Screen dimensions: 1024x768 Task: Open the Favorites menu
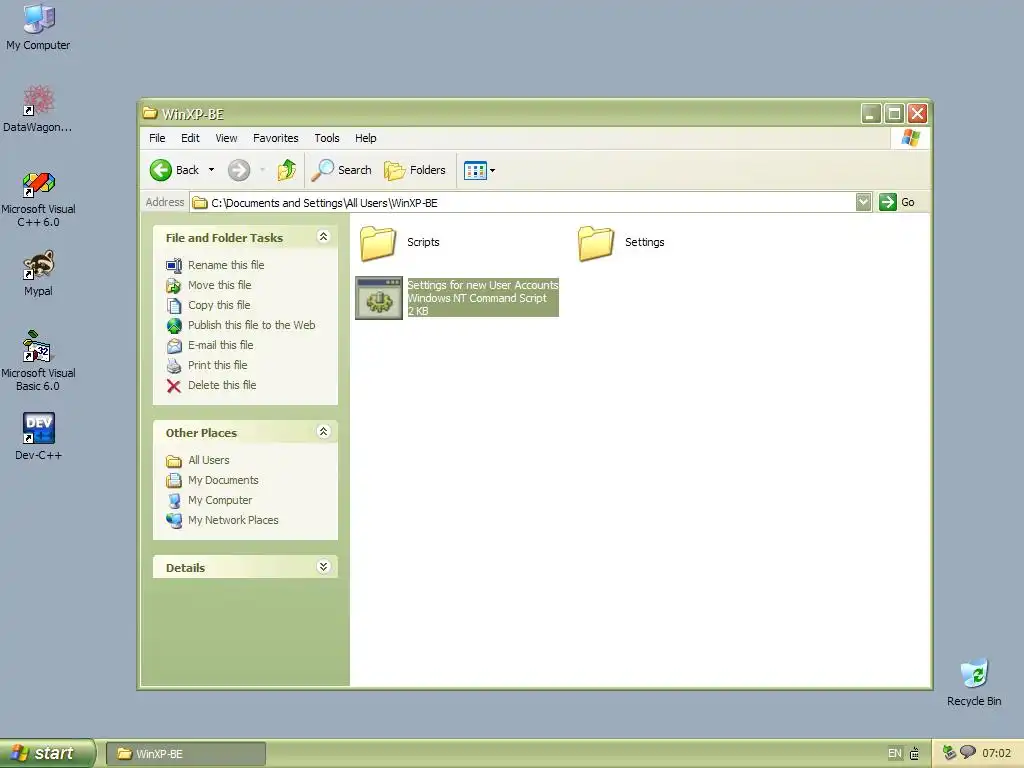click(x=276, y=138)
